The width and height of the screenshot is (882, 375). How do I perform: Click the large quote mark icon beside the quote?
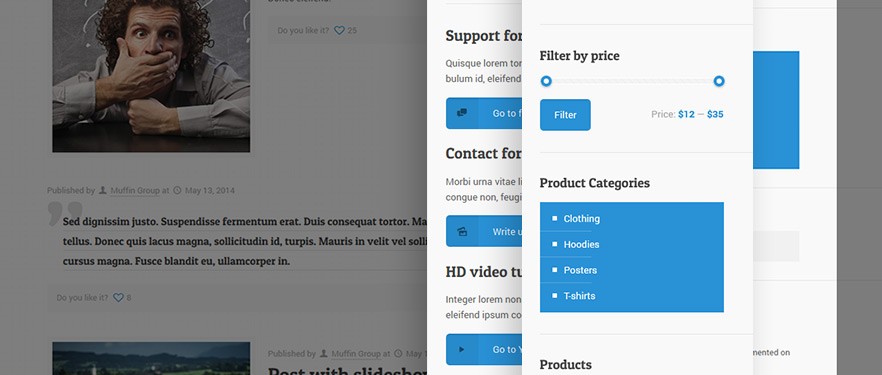(x=58, y=215)
